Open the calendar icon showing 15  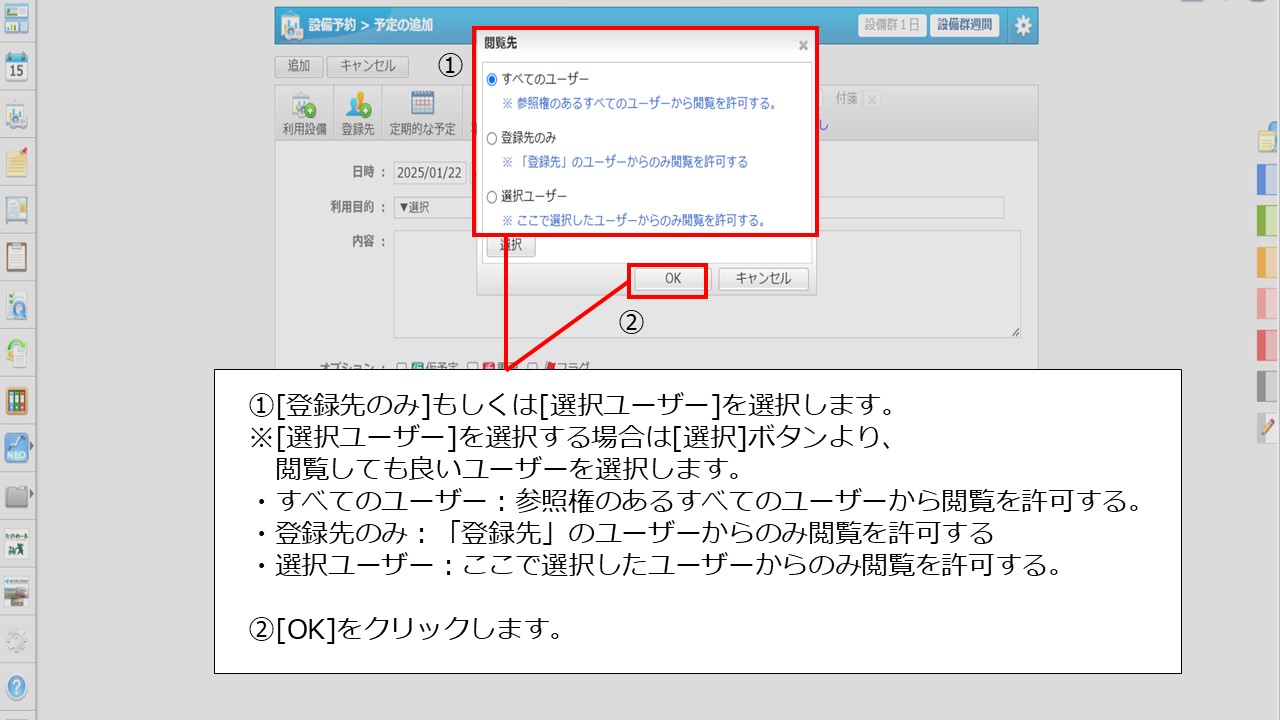point(16,67)
